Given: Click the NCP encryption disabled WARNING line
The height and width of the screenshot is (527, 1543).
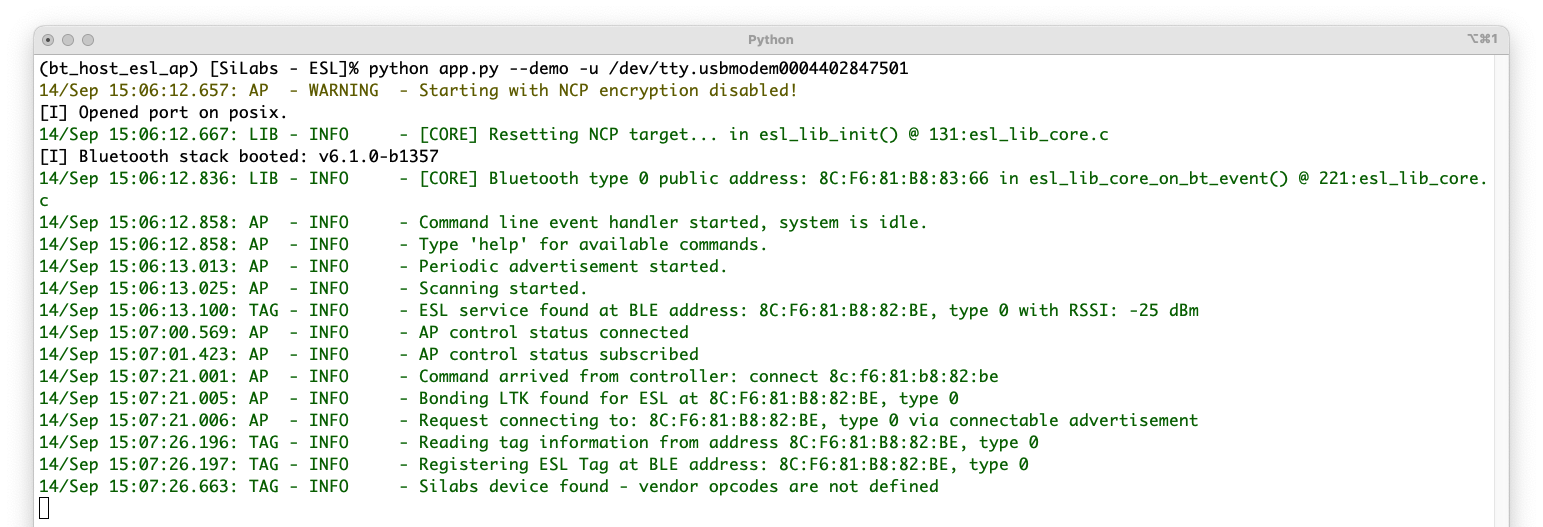Looking at the screenshot, I should point(607,91).
